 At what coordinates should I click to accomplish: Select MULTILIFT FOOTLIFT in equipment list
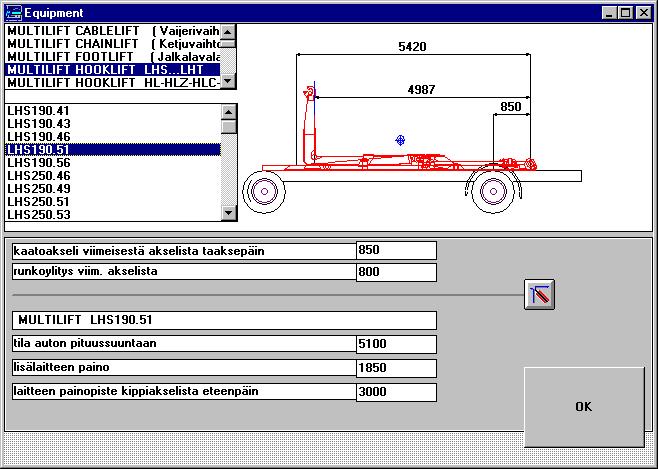coord(112,57)
